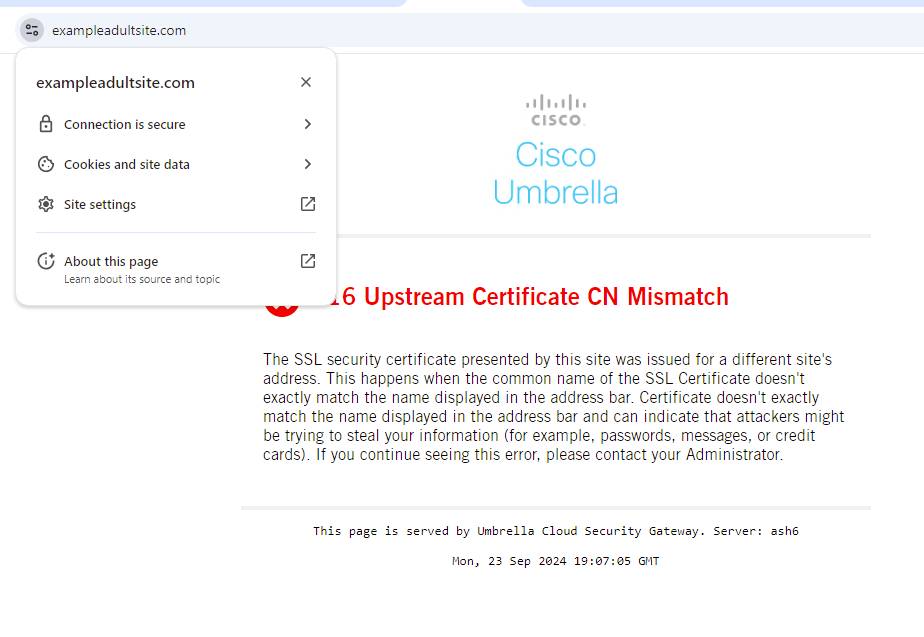Viewport: 924px width, 637px height.
Task: Click the external link icon beside About this page
Action: click(x=308, y=261)
